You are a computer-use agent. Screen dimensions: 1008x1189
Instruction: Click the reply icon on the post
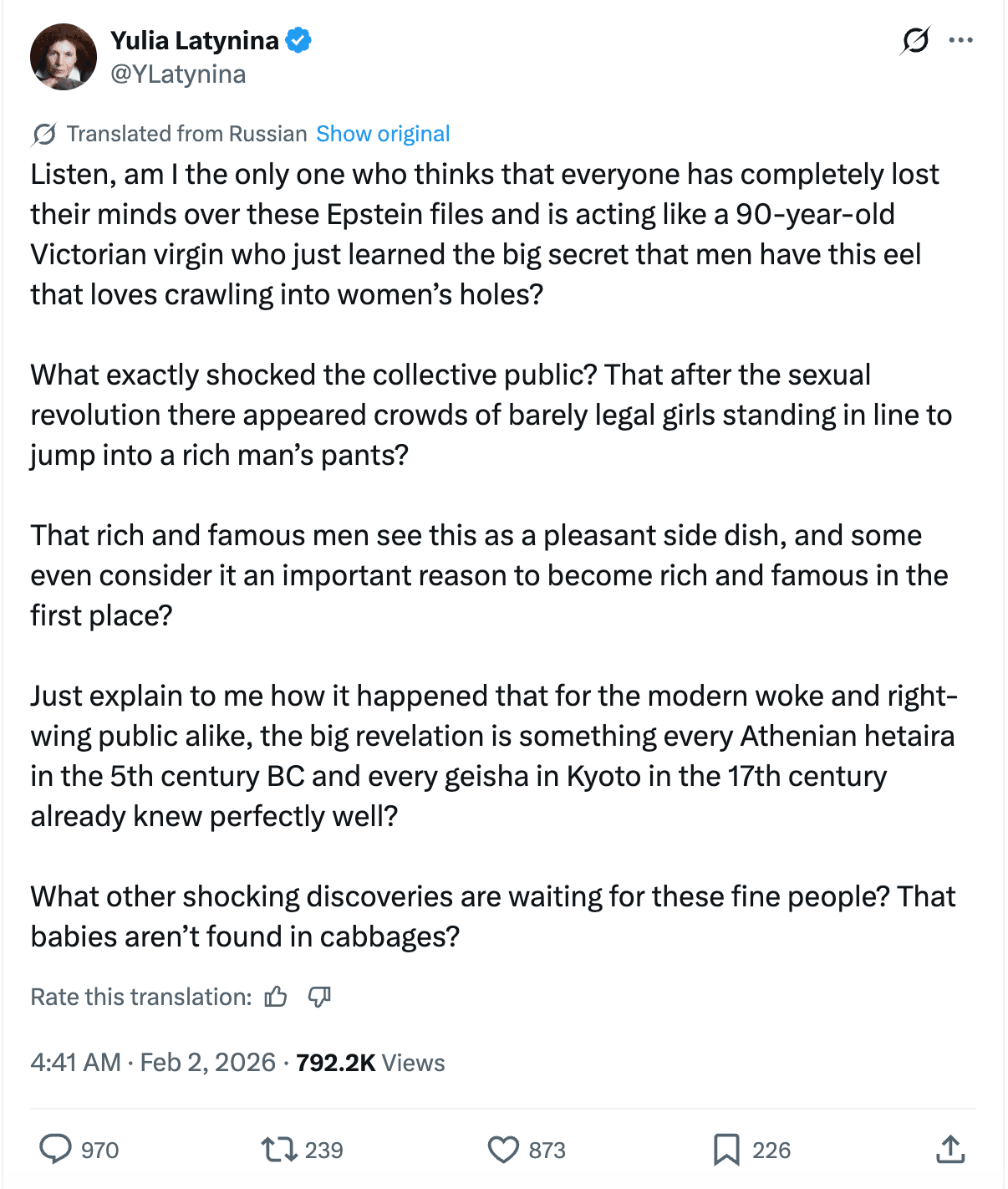click(x=57, y=1150)
